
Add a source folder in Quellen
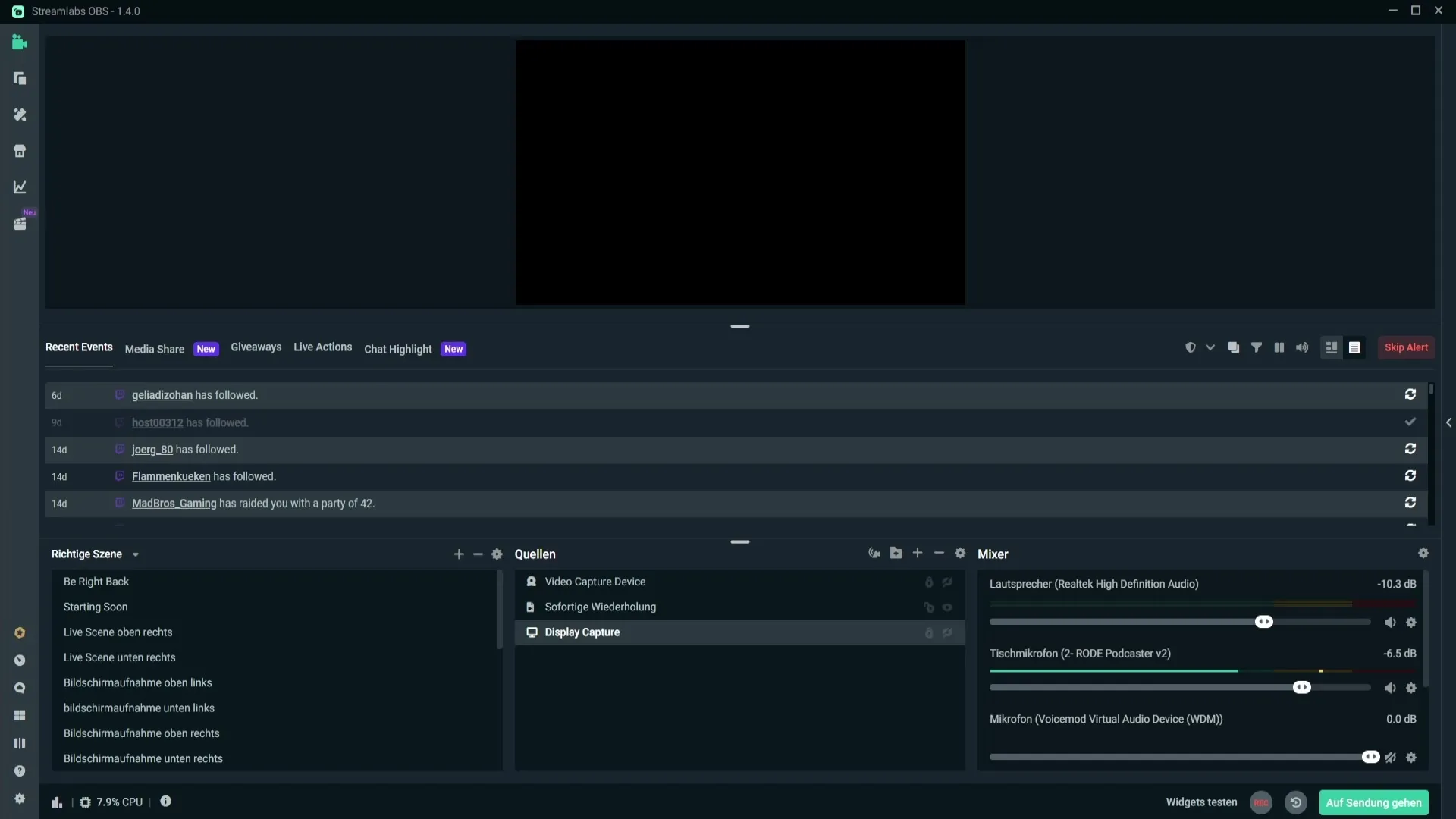(896, 553)
